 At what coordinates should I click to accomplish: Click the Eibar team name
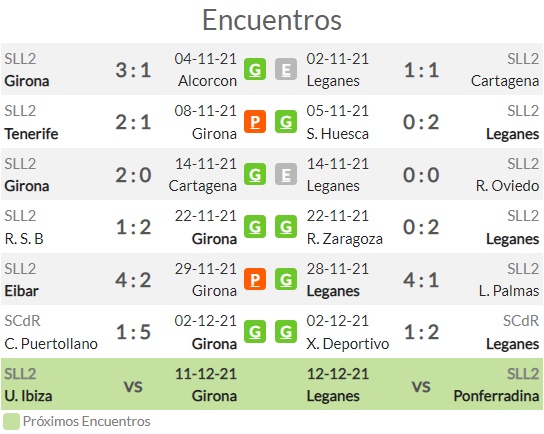point(21,291)
